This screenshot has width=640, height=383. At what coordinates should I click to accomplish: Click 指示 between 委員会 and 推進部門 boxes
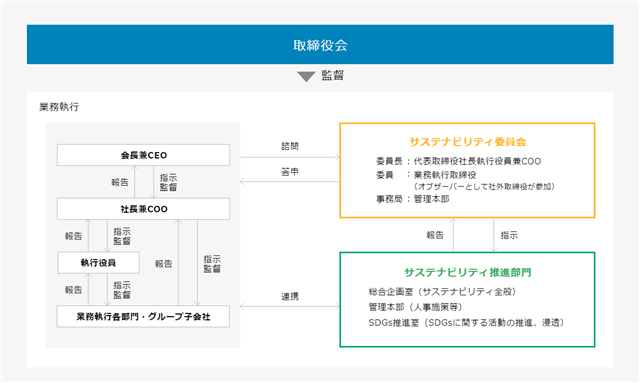coord(509,235)
